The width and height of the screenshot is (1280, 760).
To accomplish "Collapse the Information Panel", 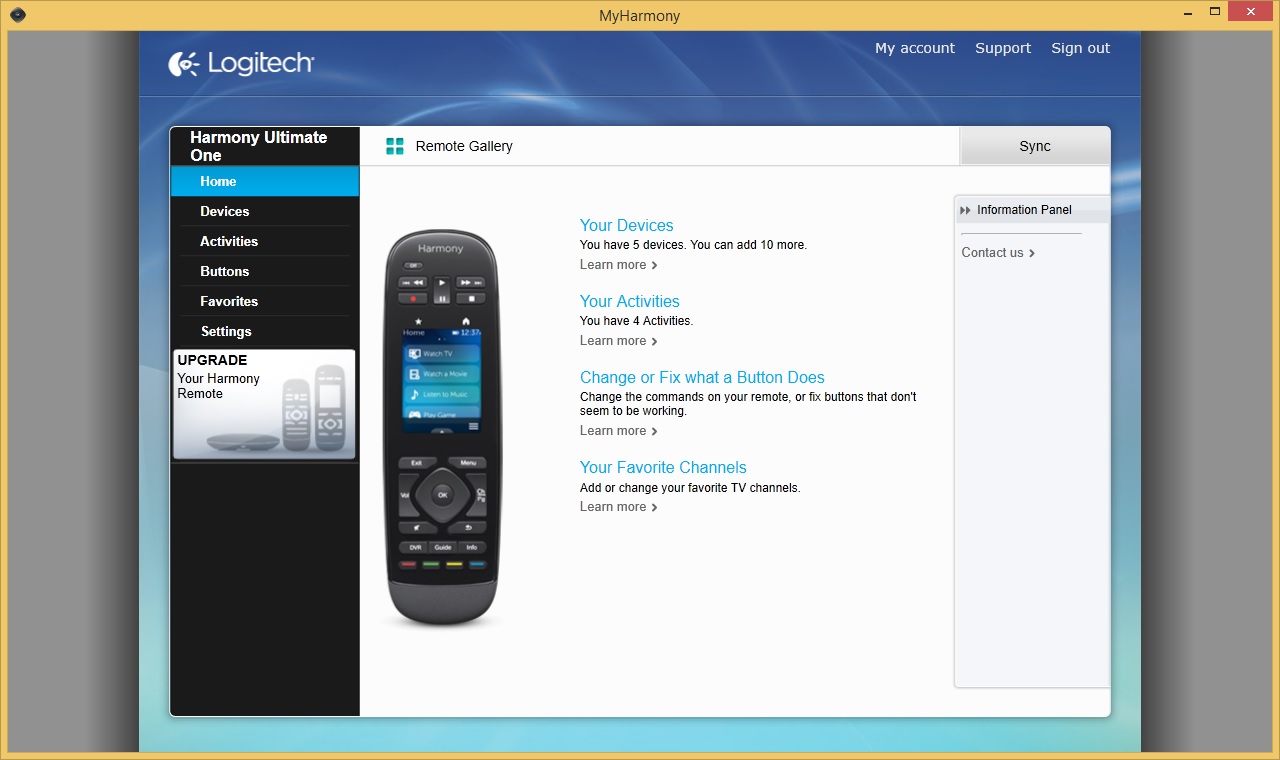I will coord(965,210).
